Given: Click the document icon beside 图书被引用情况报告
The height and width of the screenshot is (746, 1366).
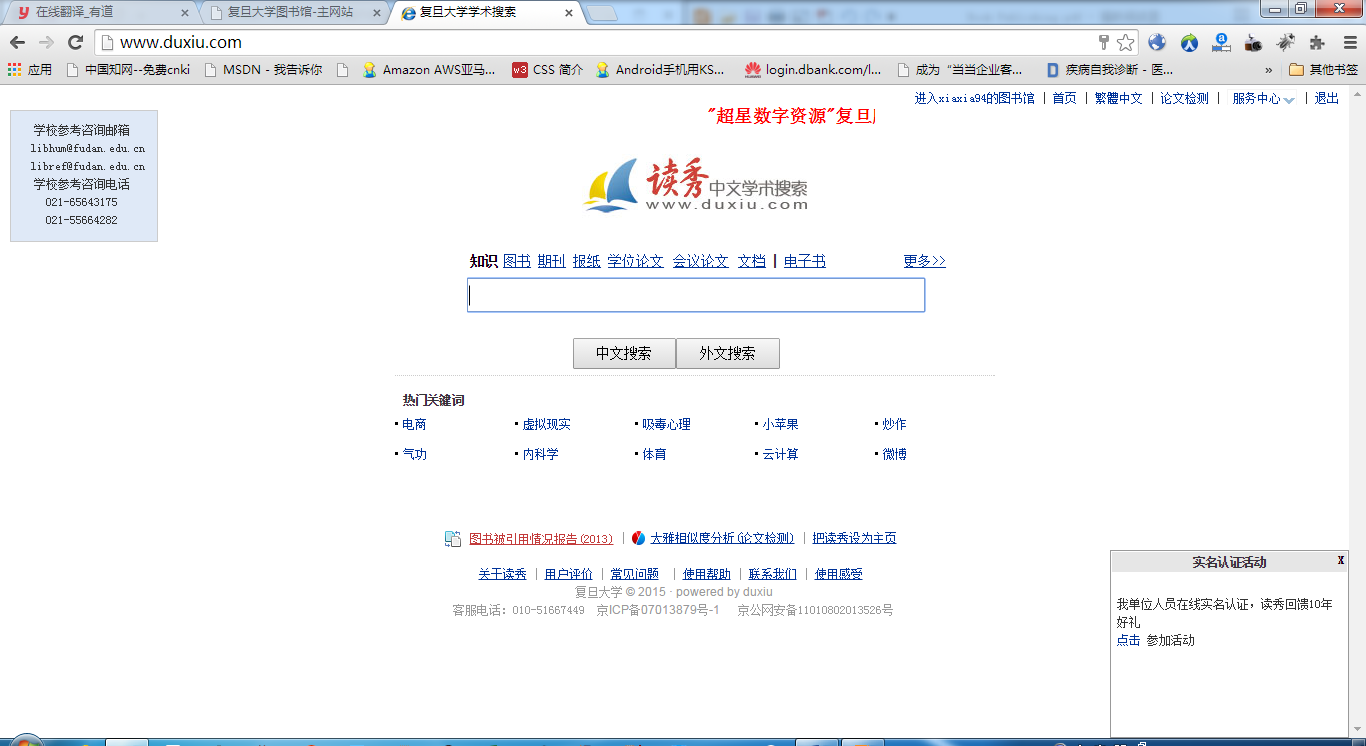Looking at the screenshot, I should tap(453, 538).
